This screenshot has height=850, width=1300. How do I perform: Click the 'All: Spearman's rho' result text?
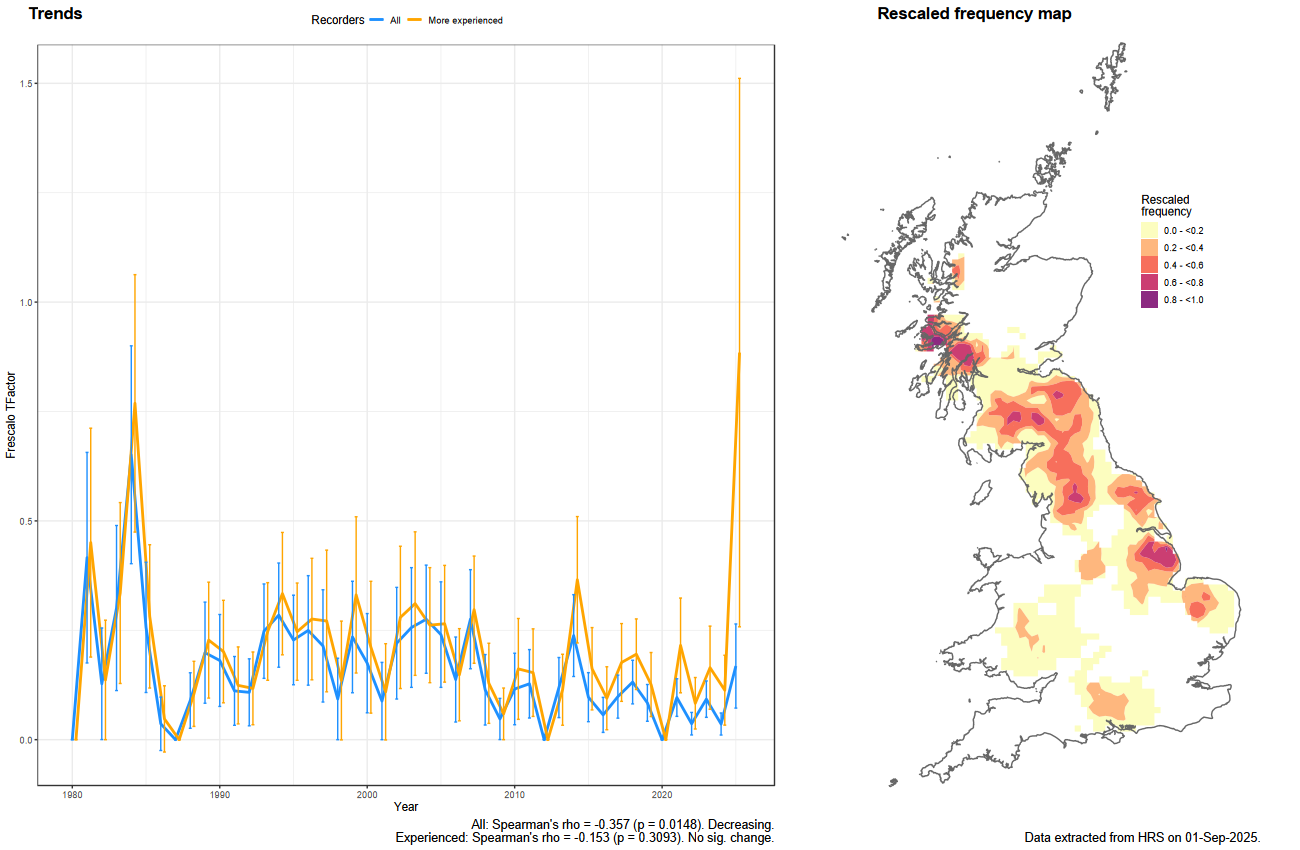pyautogui.click(x=622, y=824)
